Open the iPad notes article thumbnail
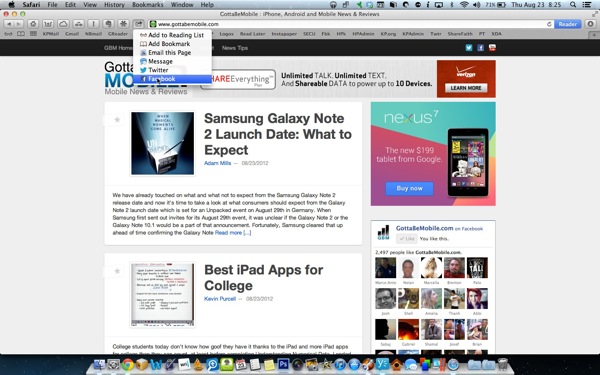600x375 pixels. point(163,294)
